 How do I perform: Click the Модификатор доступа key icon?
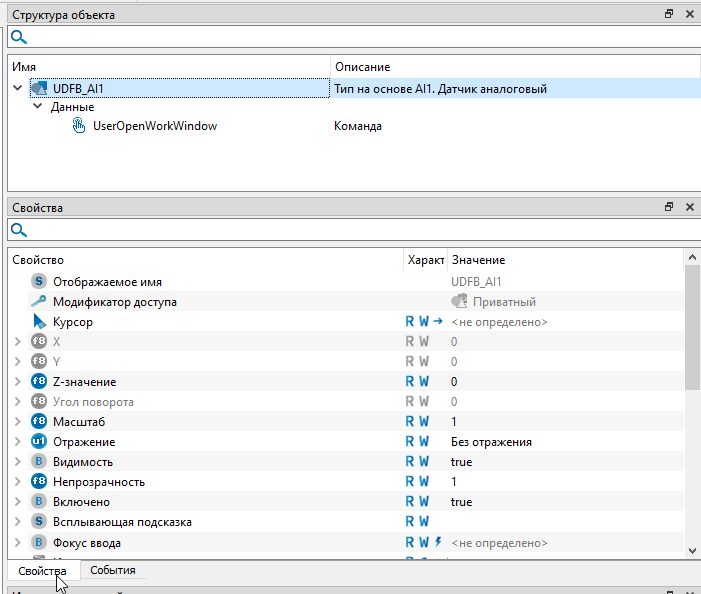point(39,302)
